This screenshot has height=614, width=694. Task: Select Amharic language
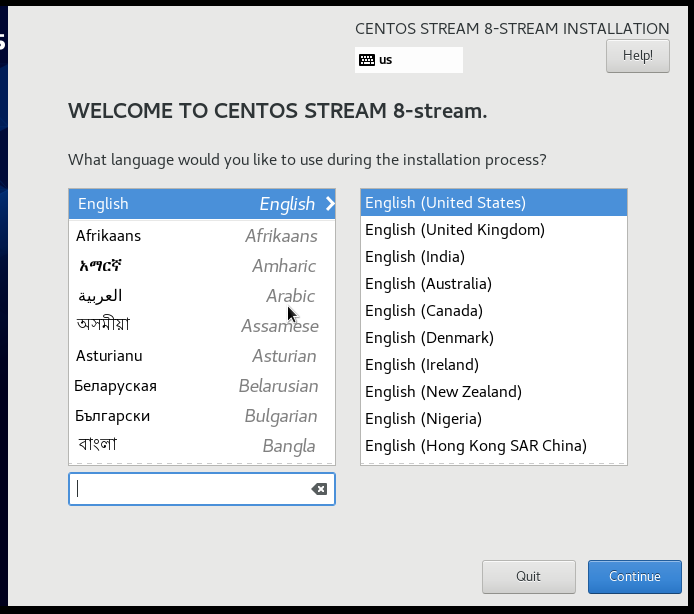(x=202, y=266)
